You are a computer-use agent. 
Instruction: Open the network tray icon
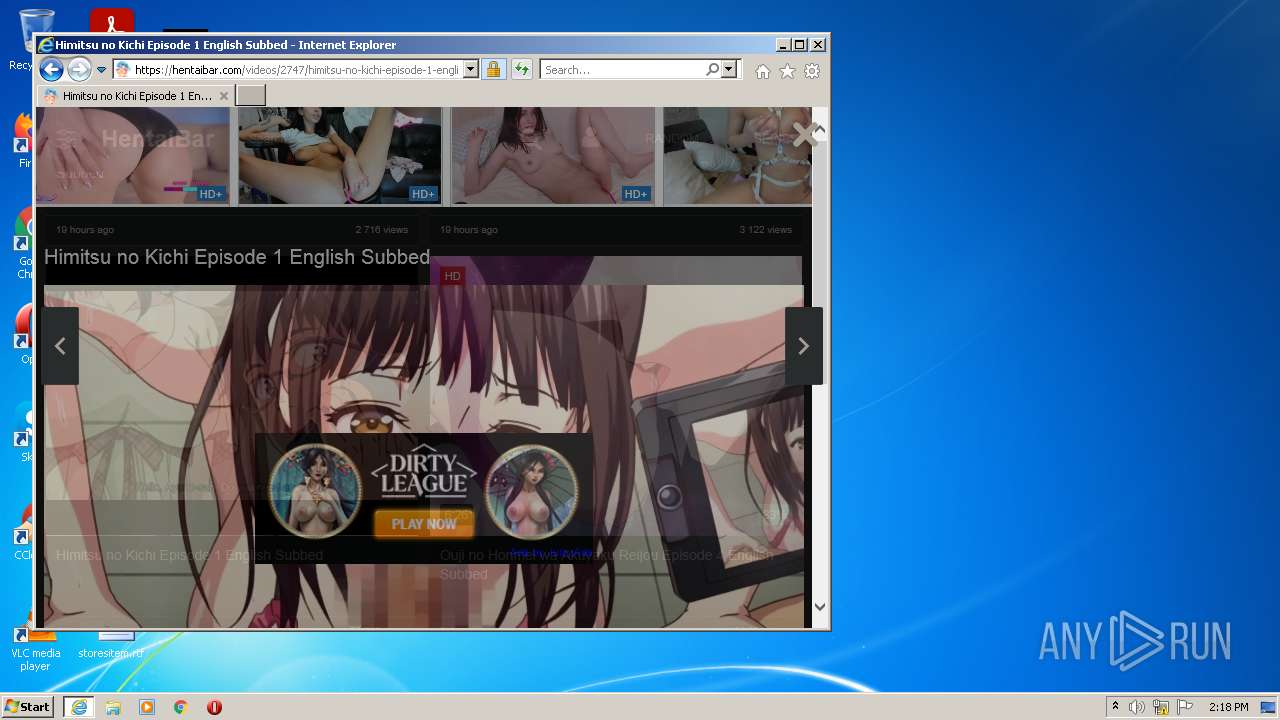[x=1161, y=707]
